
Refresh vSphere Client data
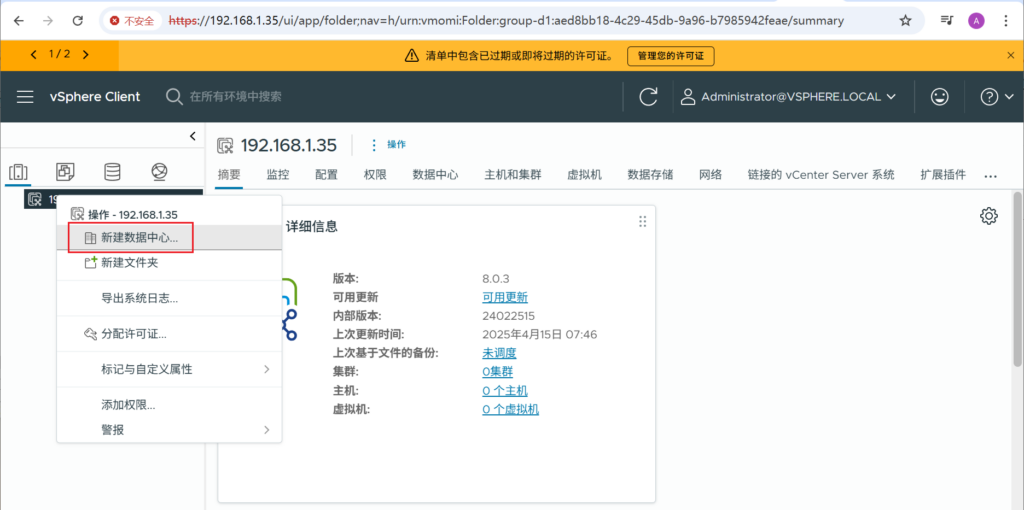click(648, 97)
